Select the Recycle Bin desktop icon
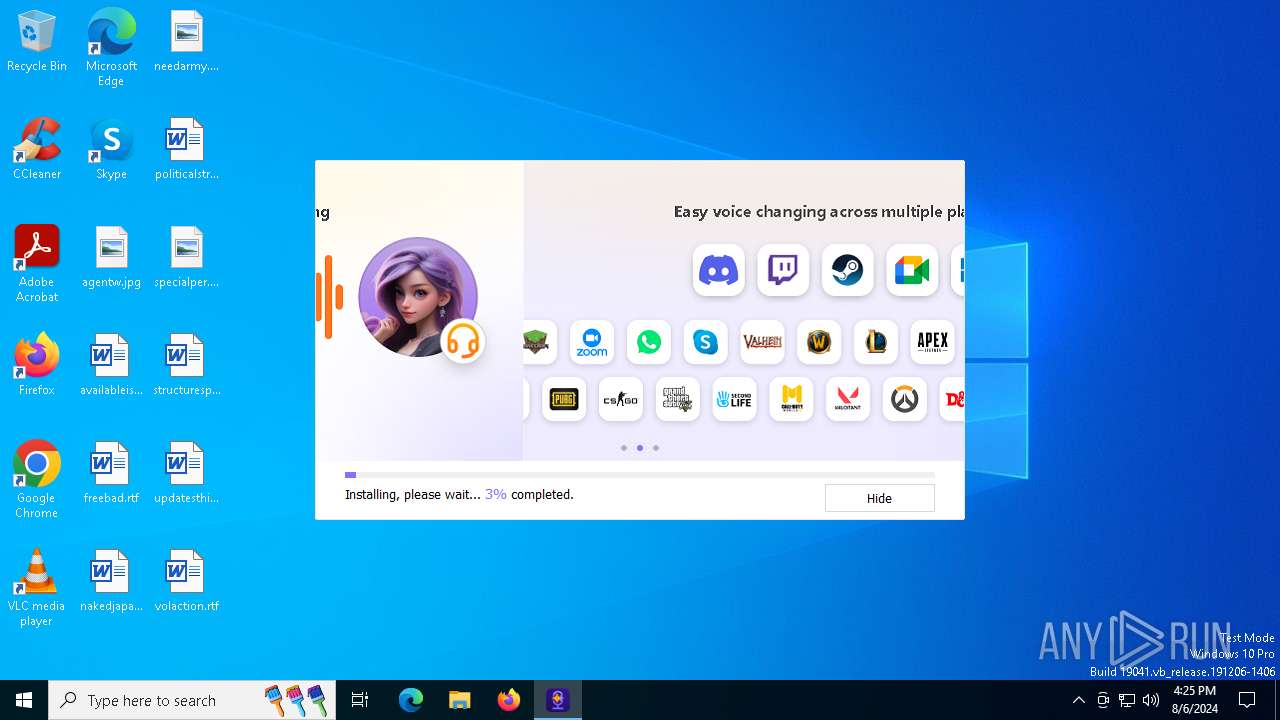 pos(37,42)
